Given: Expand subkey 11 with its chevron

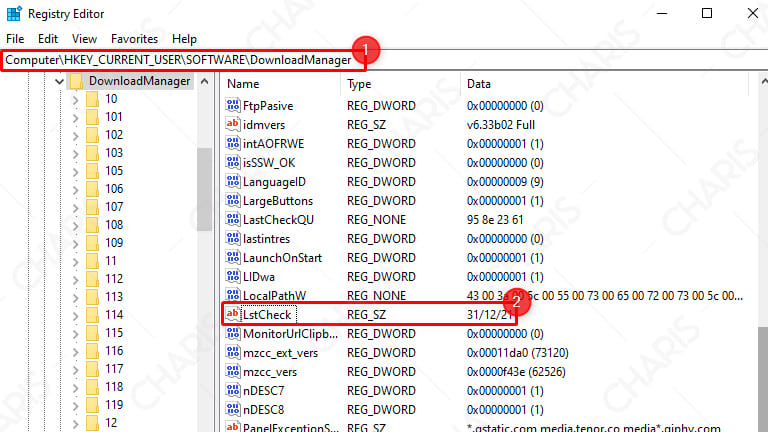Looking at the screenshot, I should [75, 262].
